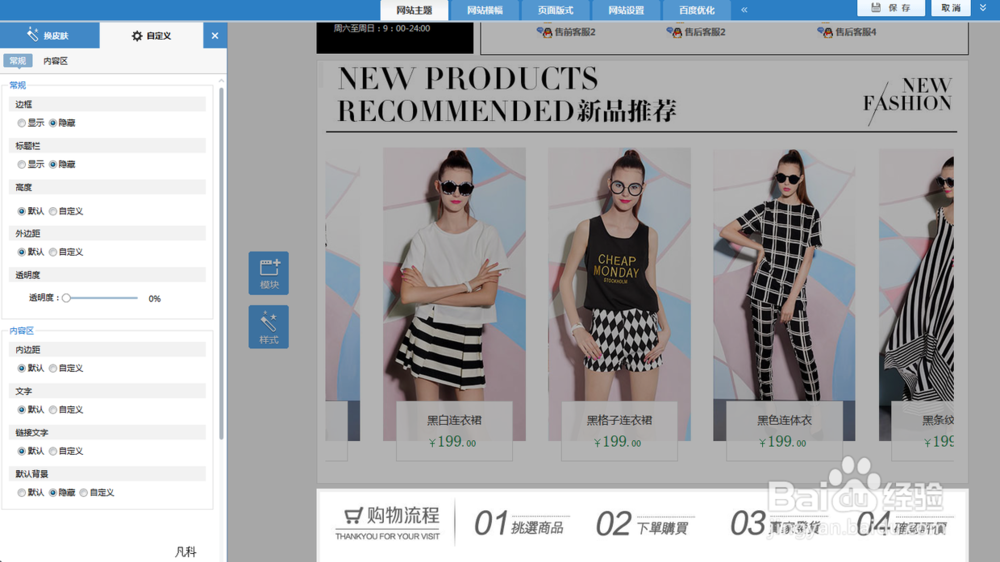Click the 黑色连体衣 product name
1000x562 pixels.
(784, 420)
